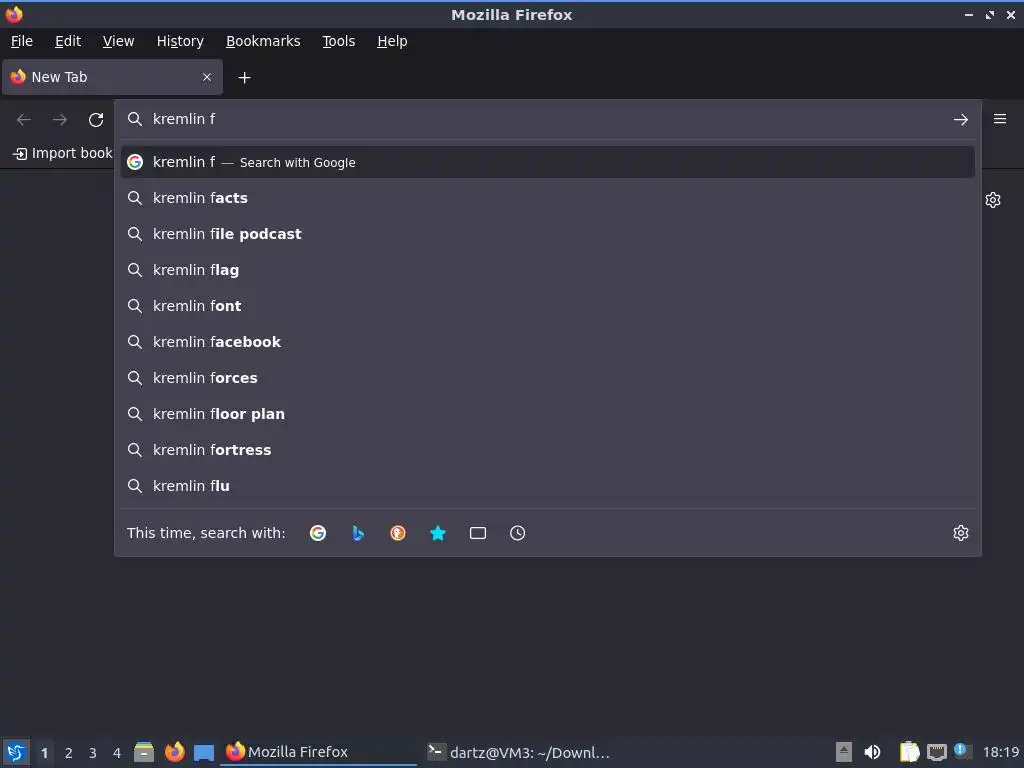Viewport: 1024px width, 768px height.
Task: Search this time with Bing icon
Action: 358,533
